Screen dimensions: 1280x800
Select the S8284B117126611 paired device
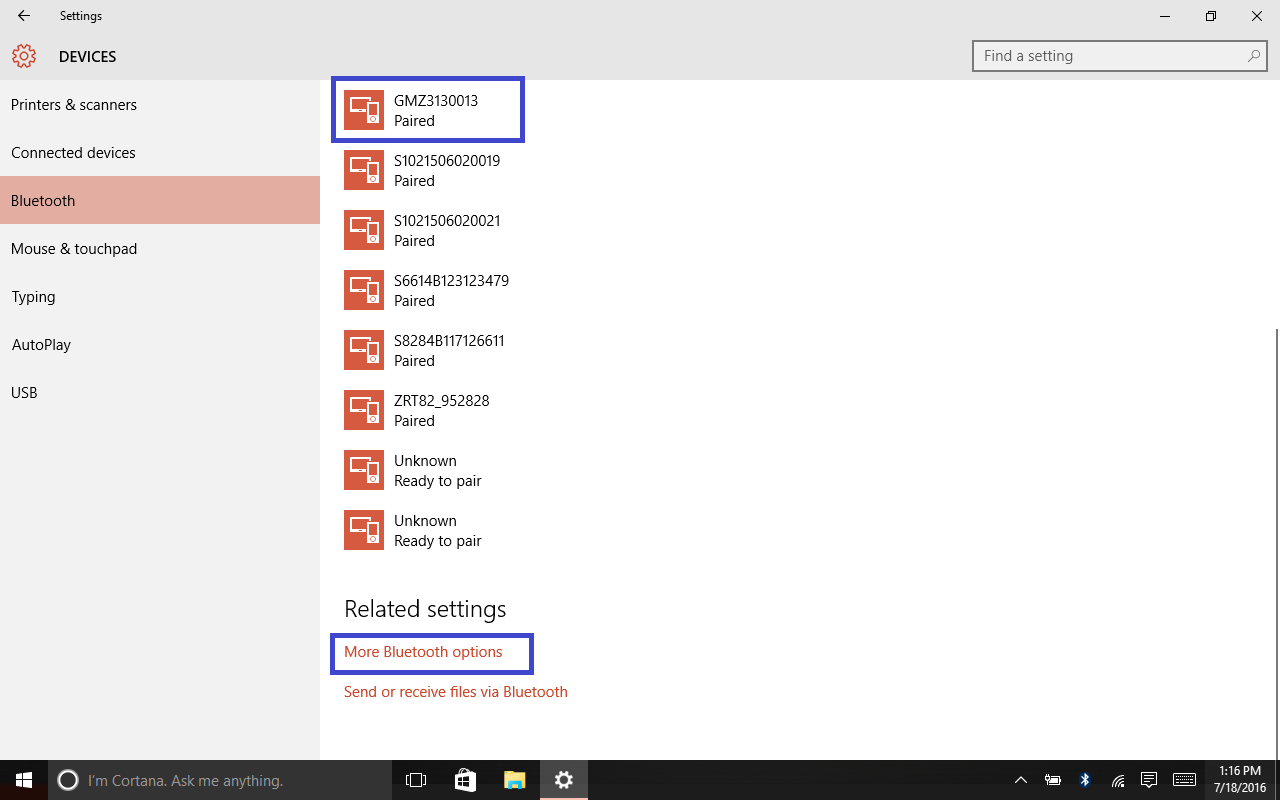tap(449, 350)
